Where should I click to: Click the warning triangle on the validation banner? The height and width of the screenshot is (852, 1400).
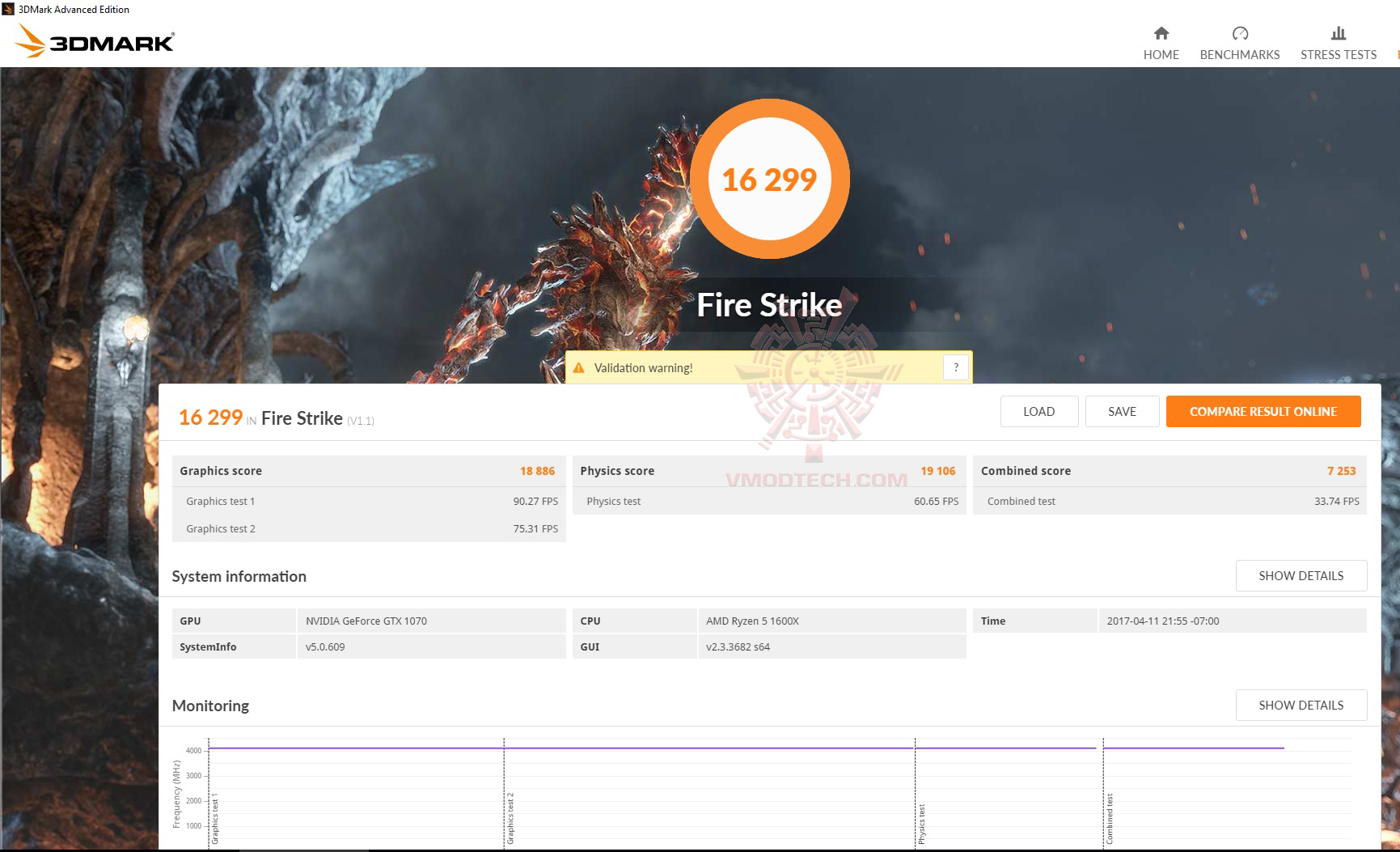click(581, 367)
